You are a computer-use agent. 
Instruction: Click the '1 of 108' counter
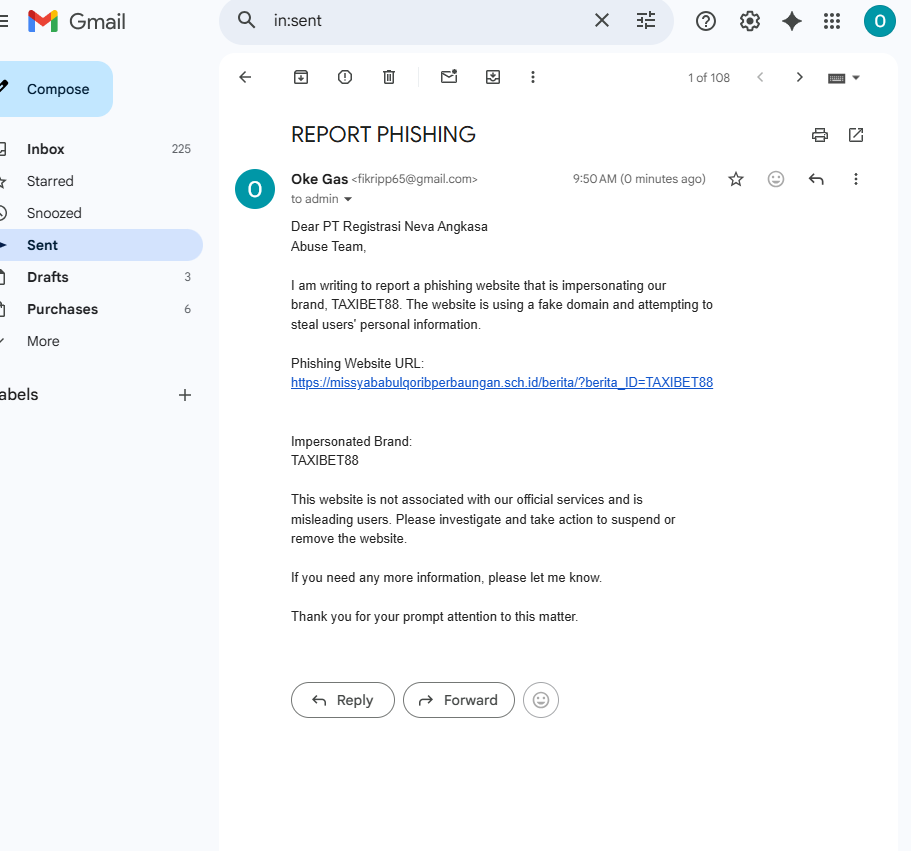pos(709,78)
